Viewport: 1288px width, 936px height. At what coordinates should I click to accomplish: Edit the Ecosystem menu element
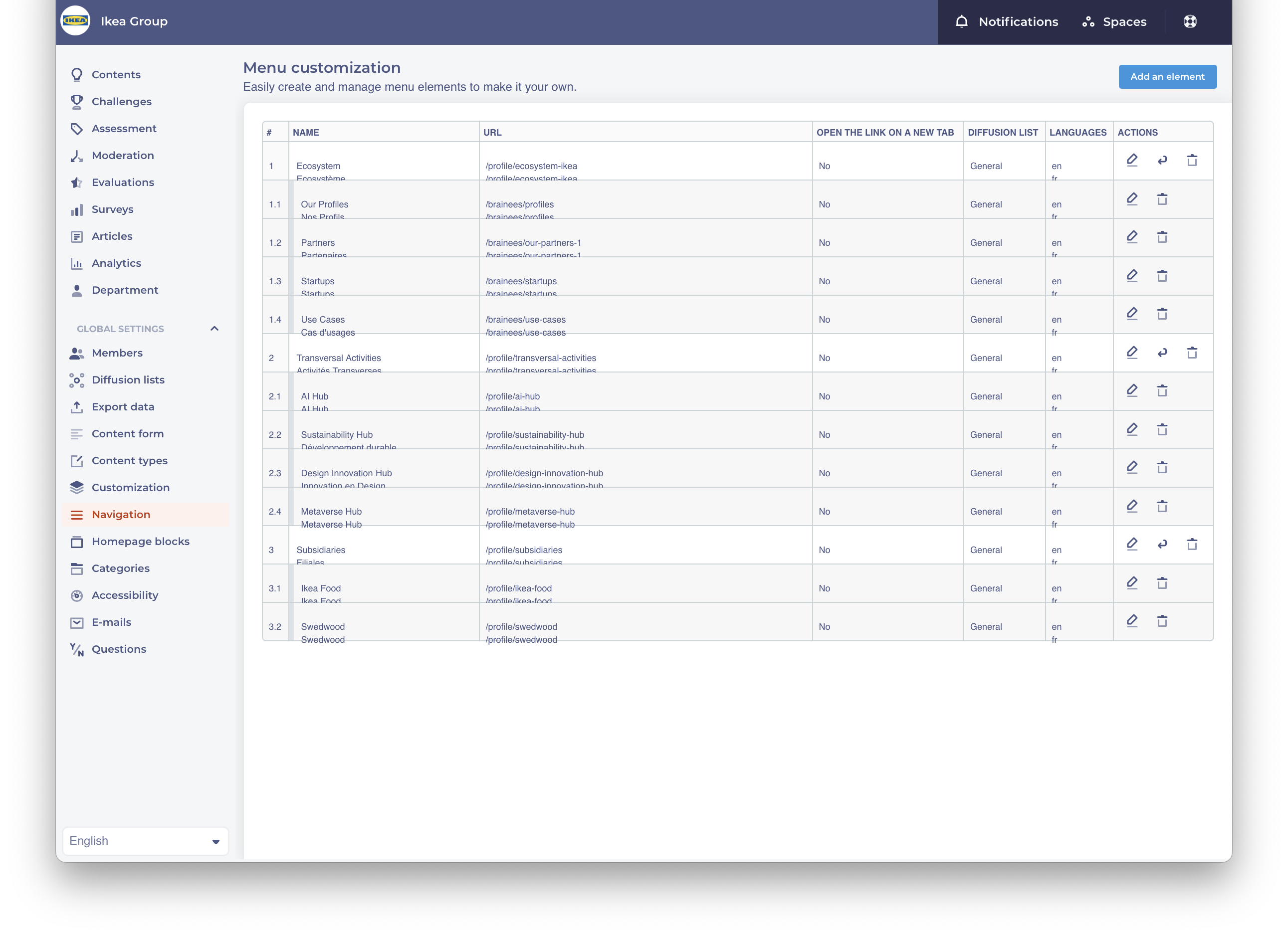tap(1132, 160)
